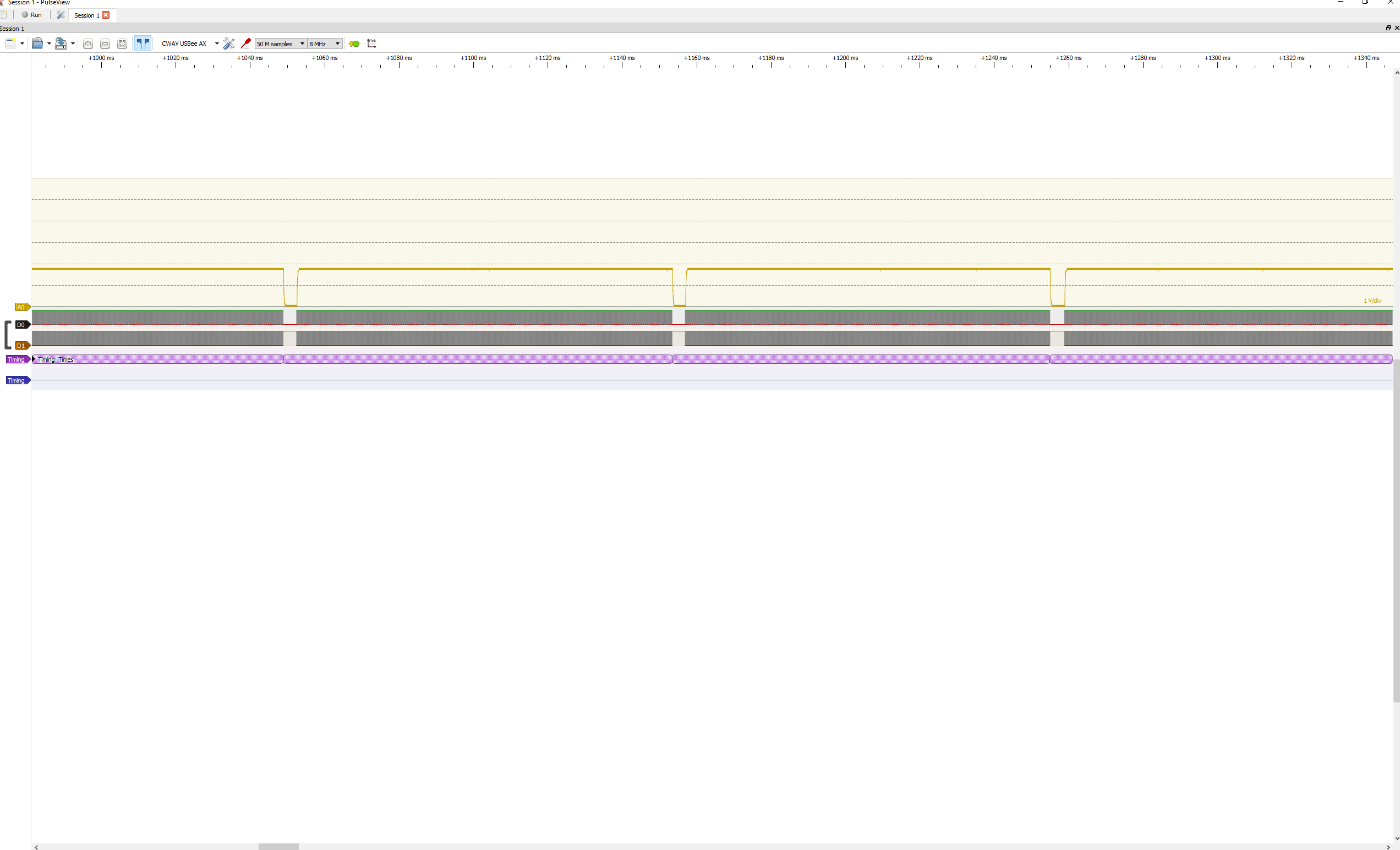Add a math signal

tap(372, 43)
